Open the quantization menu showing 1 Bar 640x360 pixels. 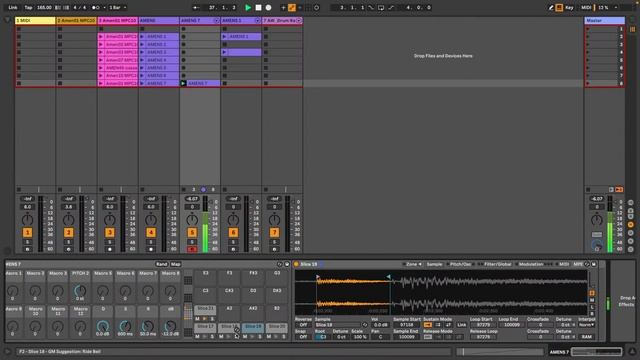click(x=118, y=7)
